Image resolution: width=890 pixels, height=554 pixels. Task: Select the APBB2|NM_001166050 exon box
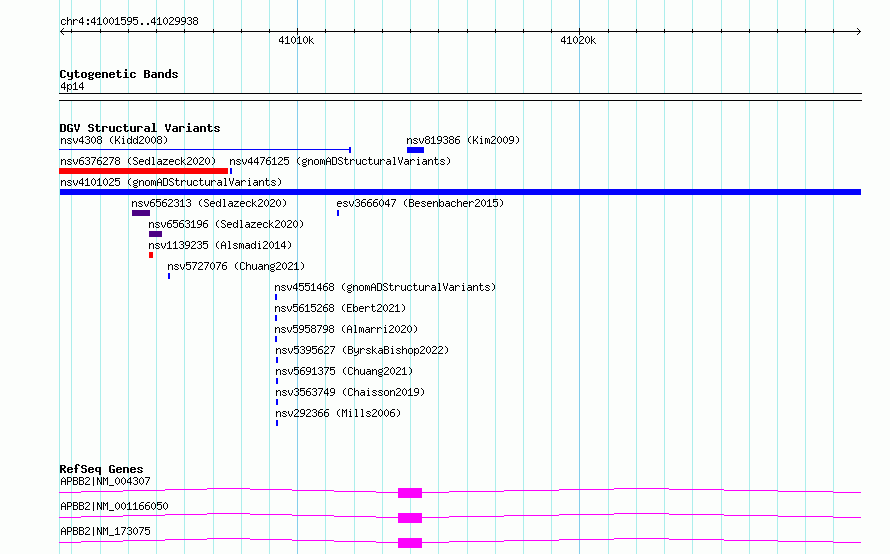click(410, 518)
